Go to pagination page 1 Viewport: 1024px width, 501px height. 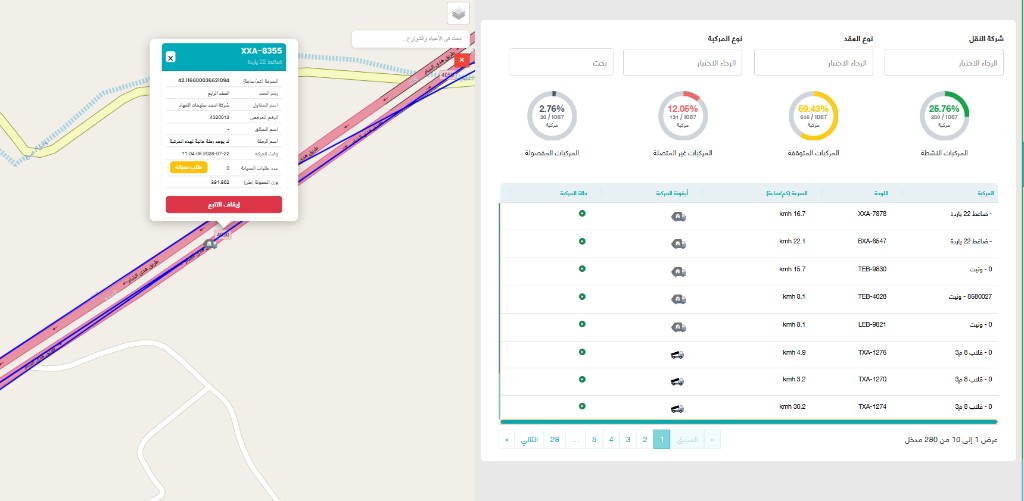662,440
